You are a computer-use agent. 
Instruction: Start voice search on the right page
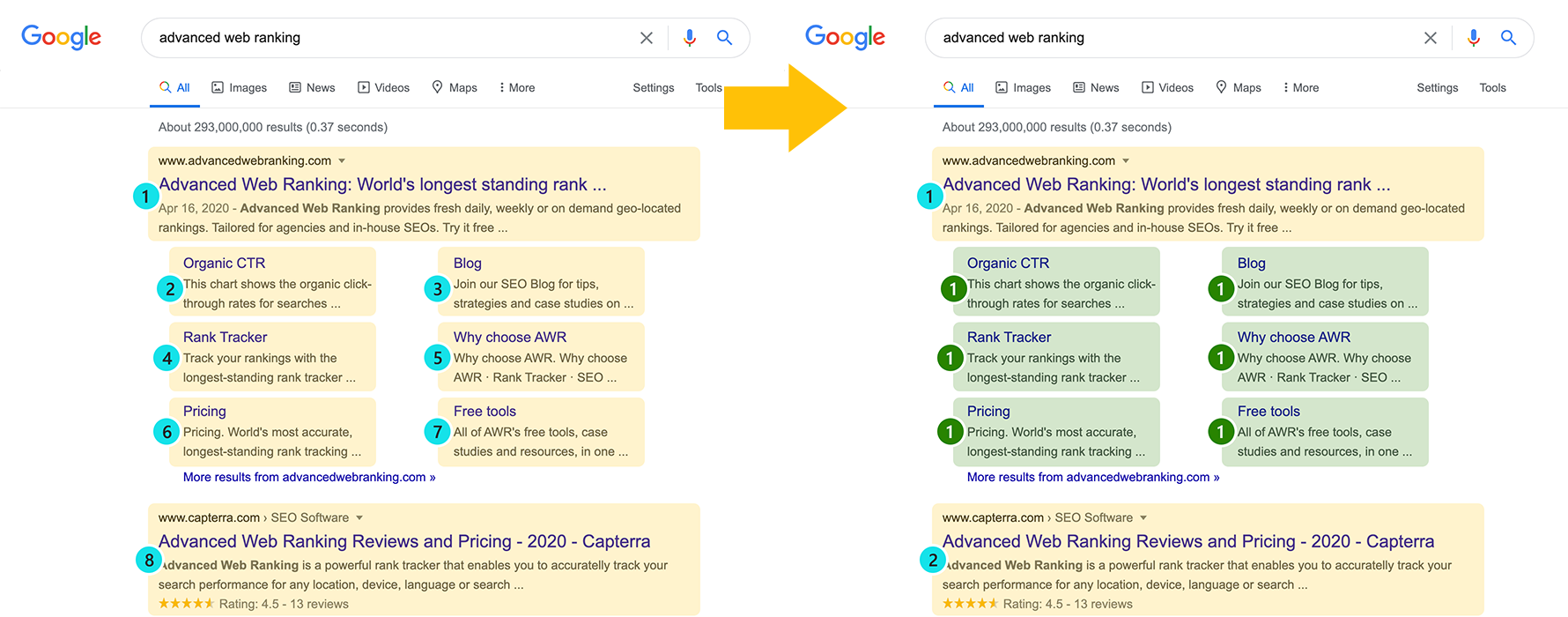1474,38
